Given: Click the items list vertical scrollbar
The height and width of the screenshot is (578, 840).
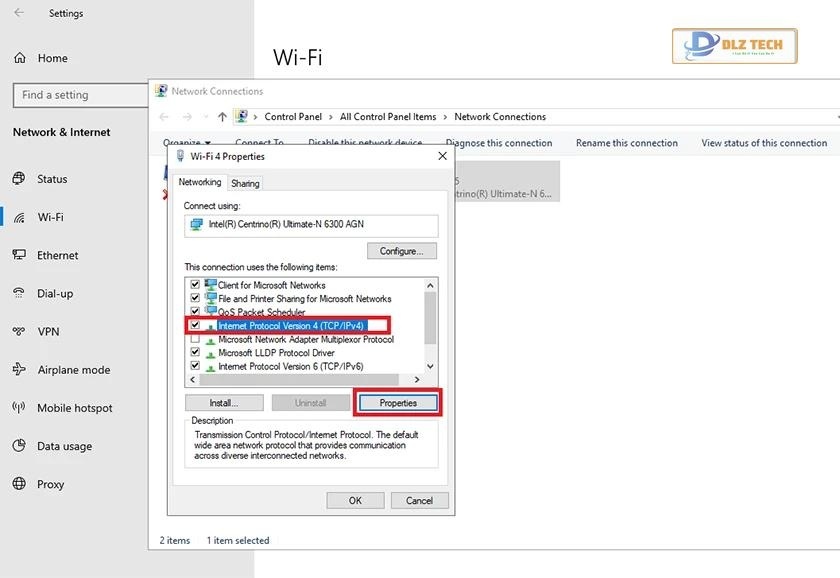Looking at the screenshot, I should (430, 320).
